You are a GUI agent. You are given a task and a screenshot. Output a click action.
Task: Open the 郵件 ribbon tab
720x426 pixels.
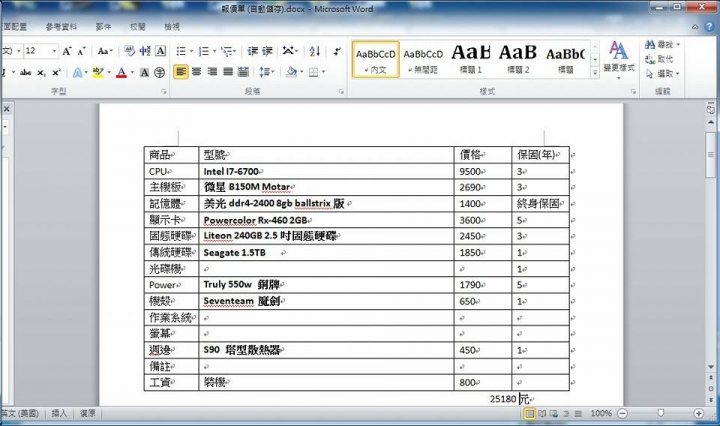103,27
